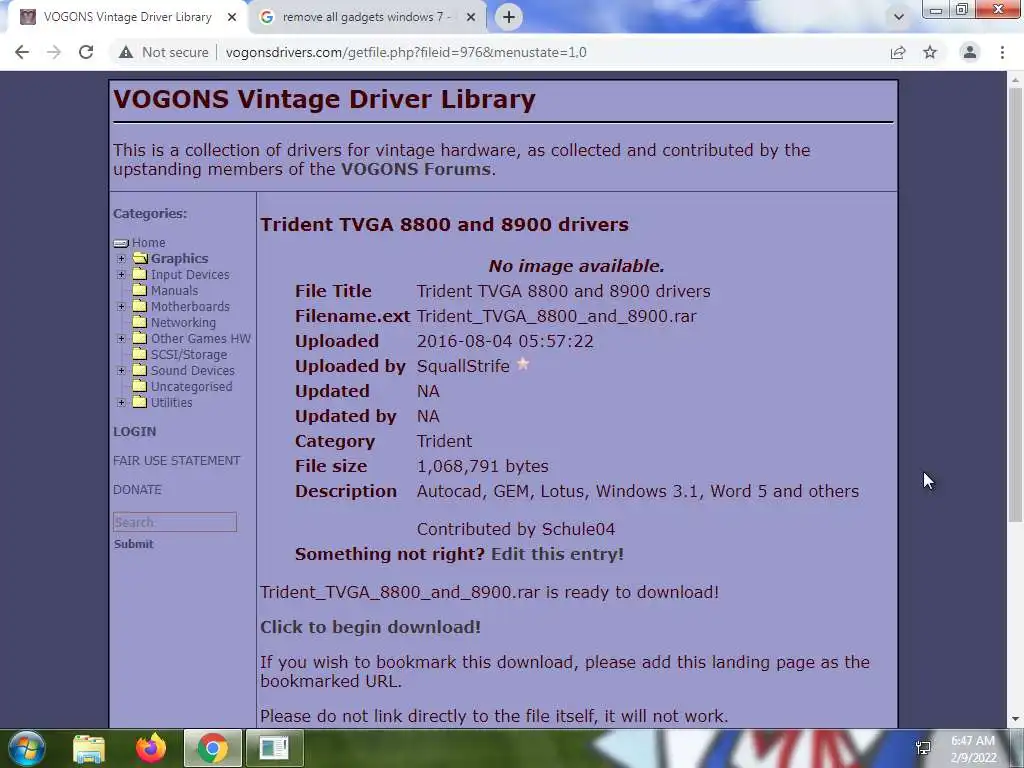Click the URL address bar
1024x768 pixels.
click(x=406, y=52)
